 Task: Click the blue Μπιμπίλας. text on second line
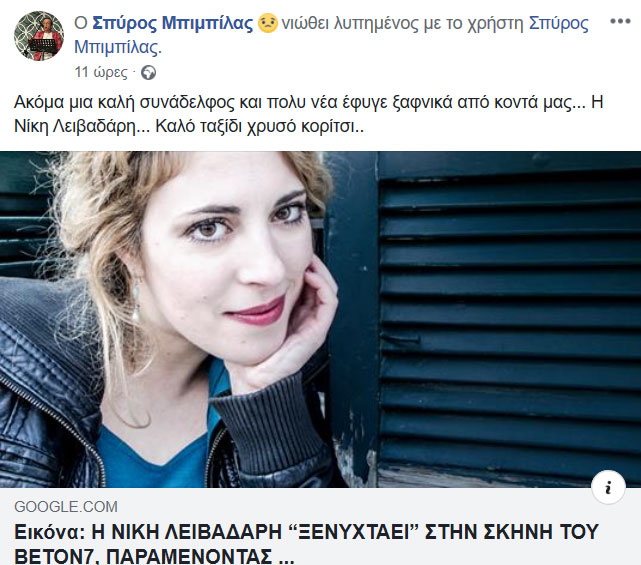tap(118, 47)
